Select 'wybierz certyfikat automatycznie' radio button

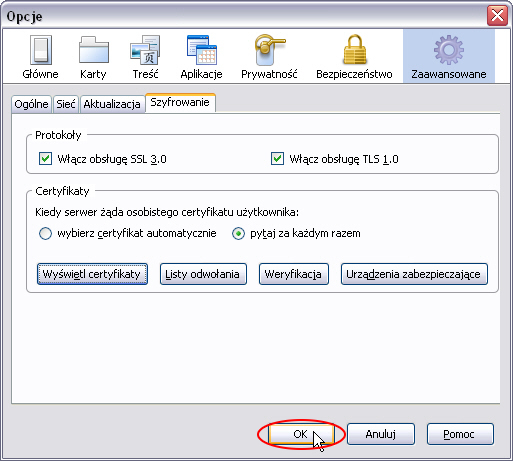click(45, 233)
